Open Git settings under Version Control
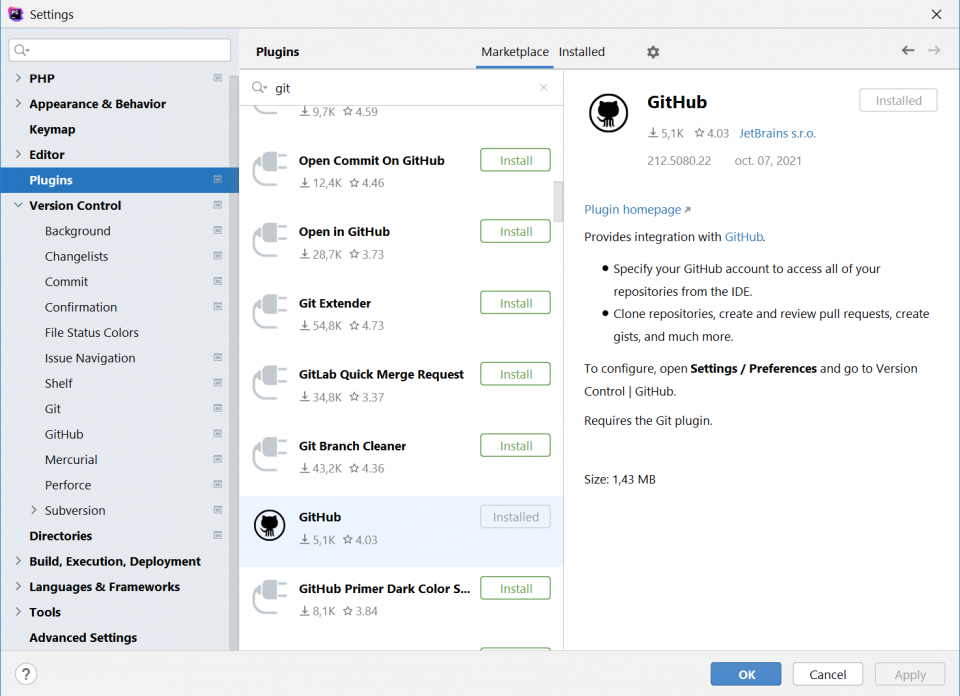This screenshot has height=696, width=960. 53,409
